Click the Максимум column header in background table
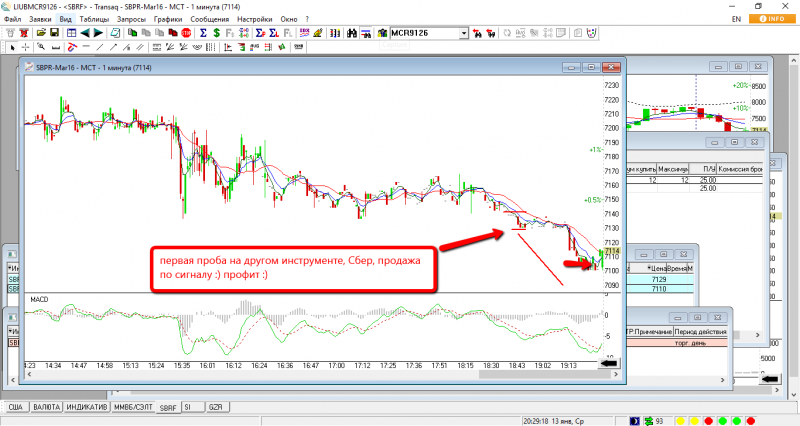800x426 pixels. pos(672,169)
